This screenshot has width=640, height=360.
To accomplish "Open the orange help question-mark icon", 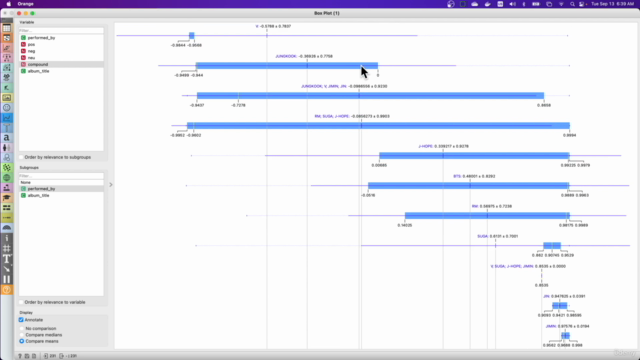I will click(x=7, y=290).
